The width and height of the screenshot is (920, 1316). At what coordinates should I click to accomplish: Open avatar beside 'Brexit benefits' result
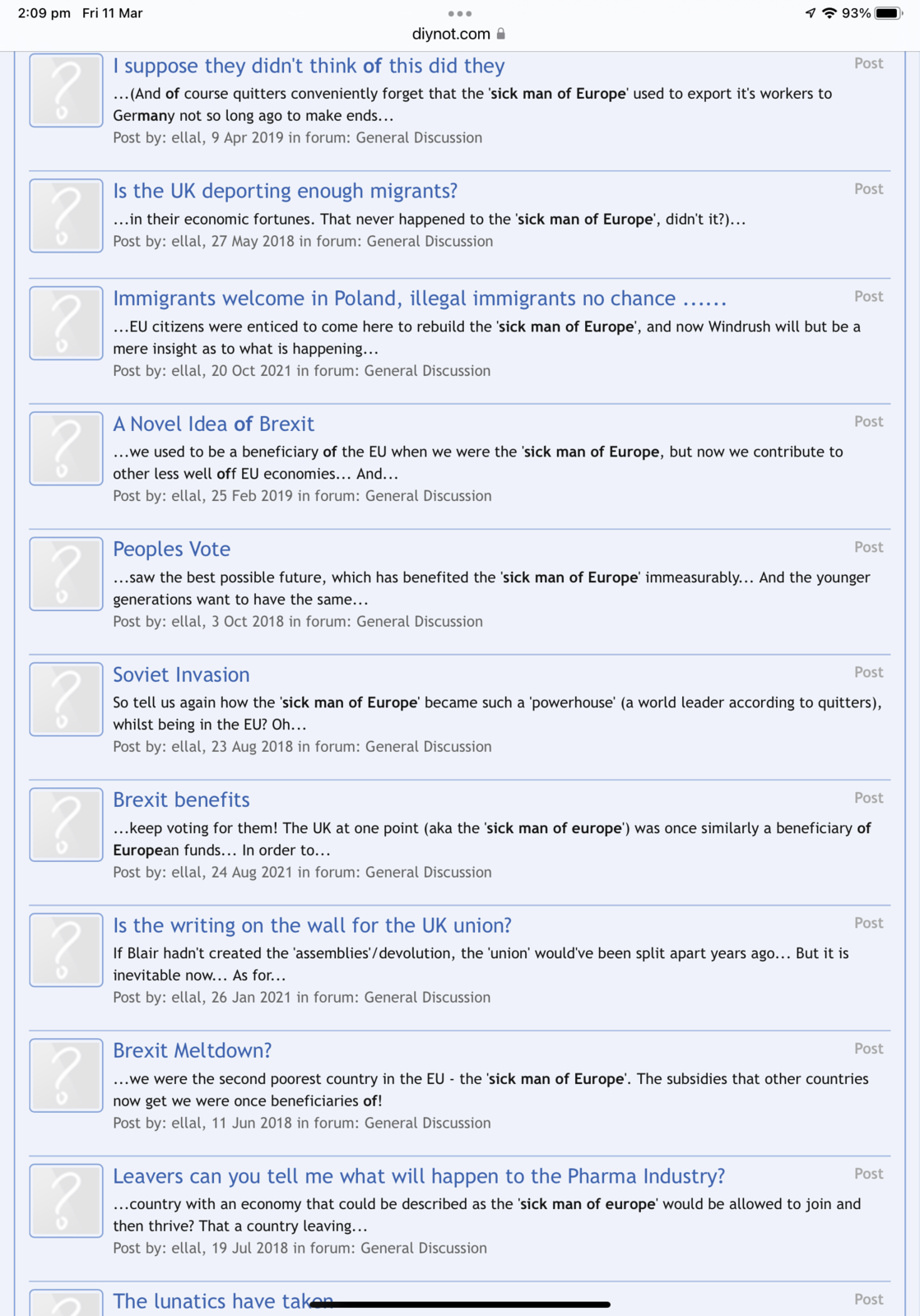pyautogui.click(x=66, y=824)
